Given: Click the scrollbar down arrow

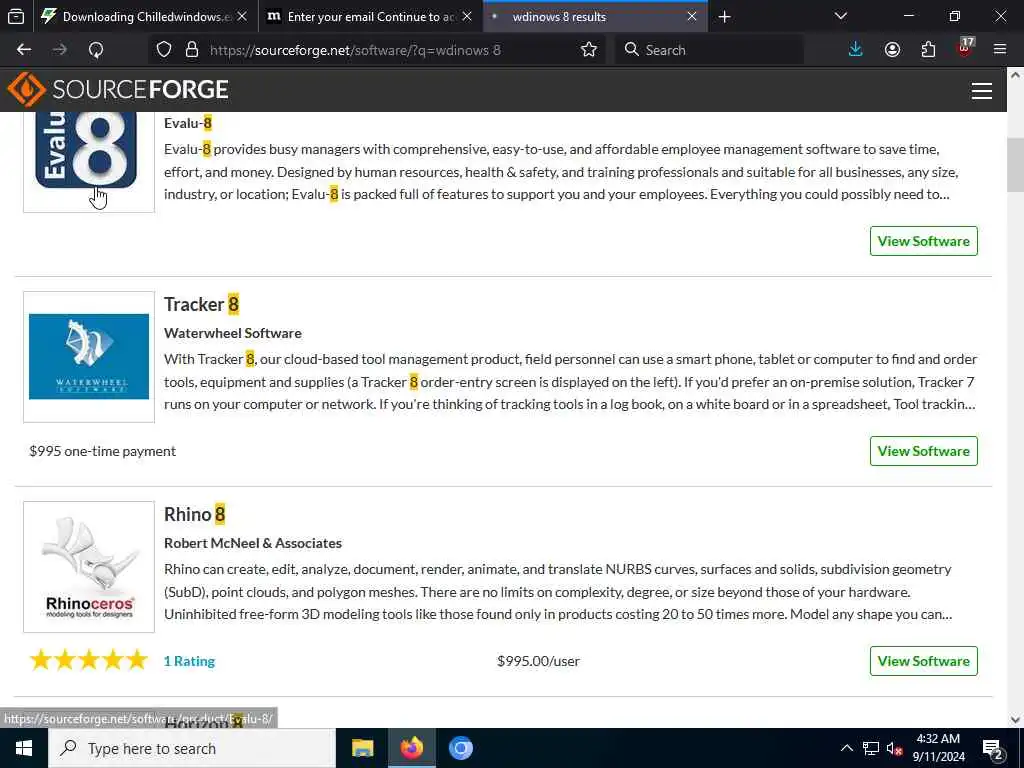Looking at the screenshot, I should 1015,720.
